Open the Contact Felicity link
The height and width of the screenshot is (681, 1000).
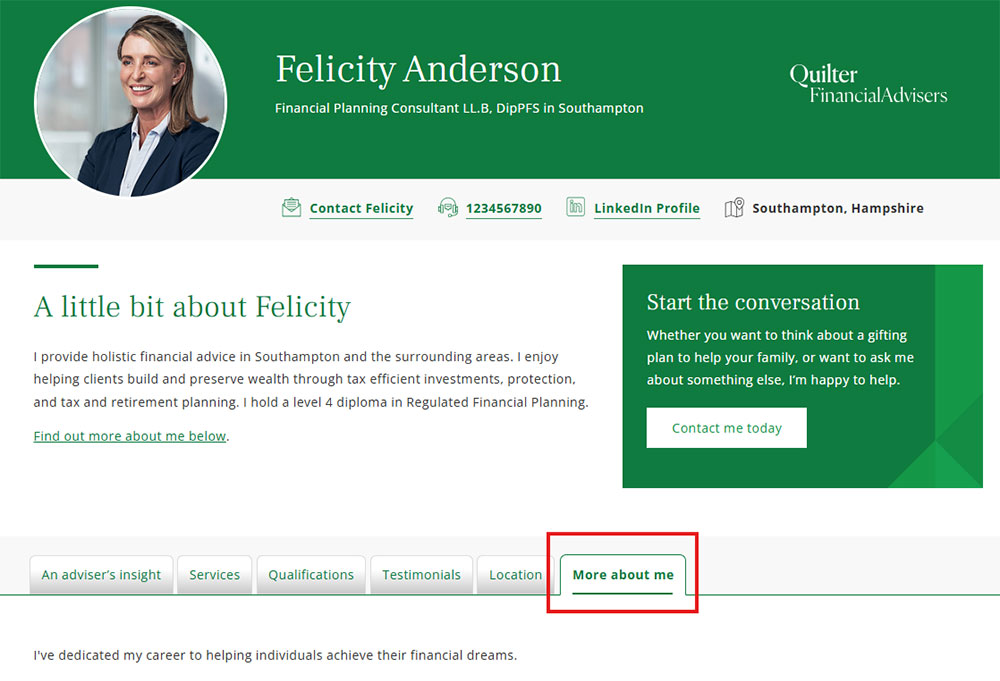click(x=361, y=208)
